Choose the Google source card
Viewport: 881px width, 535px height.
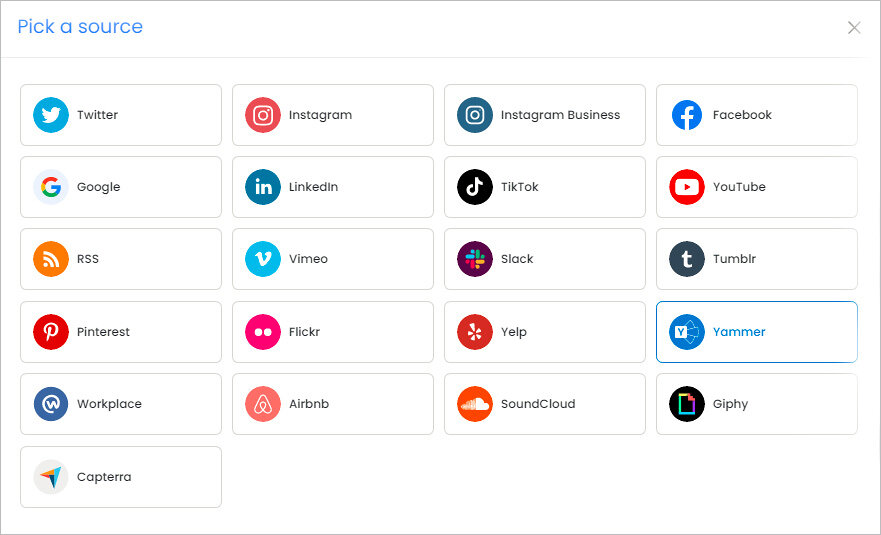121,187
